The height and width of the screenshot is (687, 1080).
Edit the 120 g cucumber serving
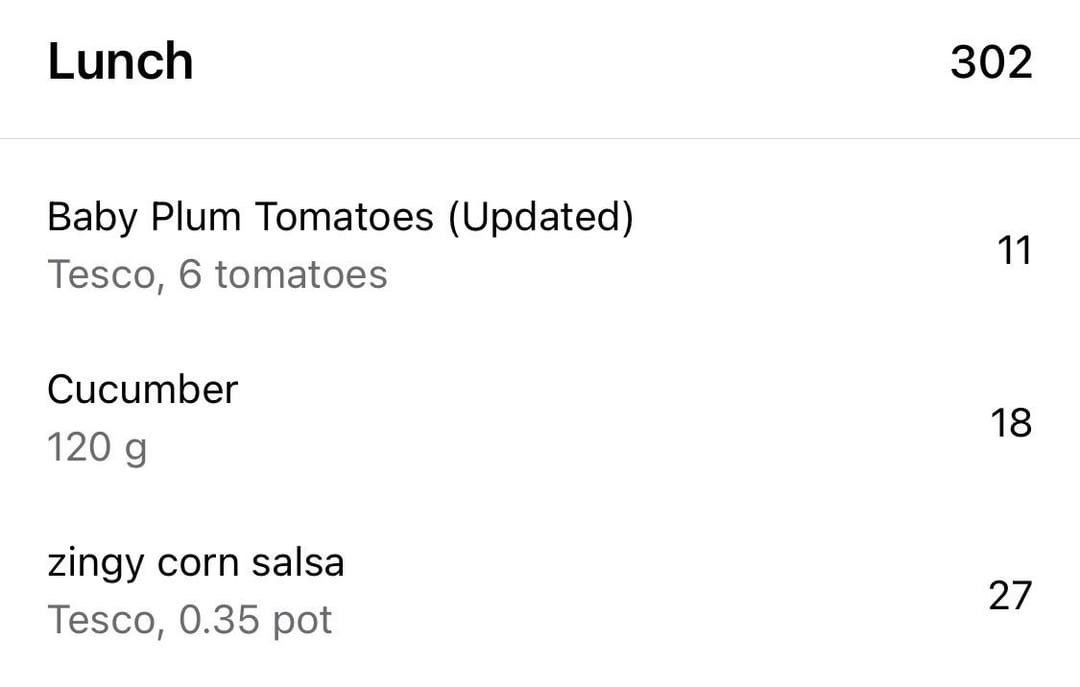(97, 447)
